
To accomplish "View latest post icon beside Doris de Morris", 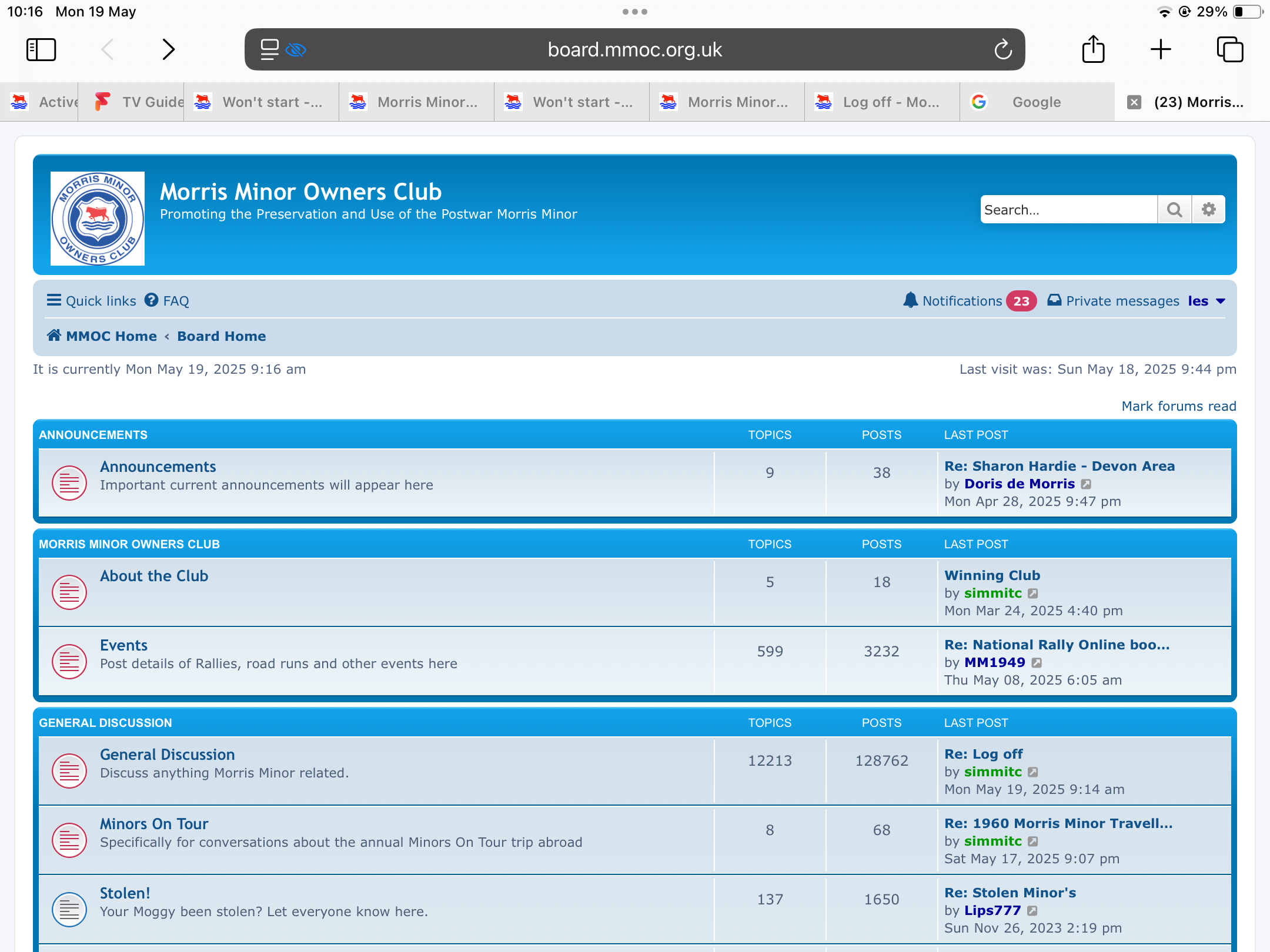I will coord(1087,484).
